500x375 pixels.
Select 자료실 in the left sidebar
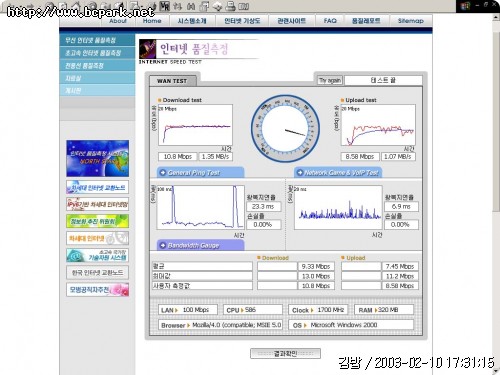coord(97,78)
